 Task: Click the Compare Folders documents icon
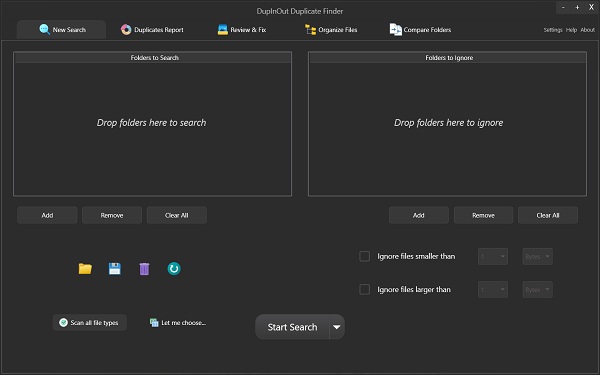pos(396,29)
